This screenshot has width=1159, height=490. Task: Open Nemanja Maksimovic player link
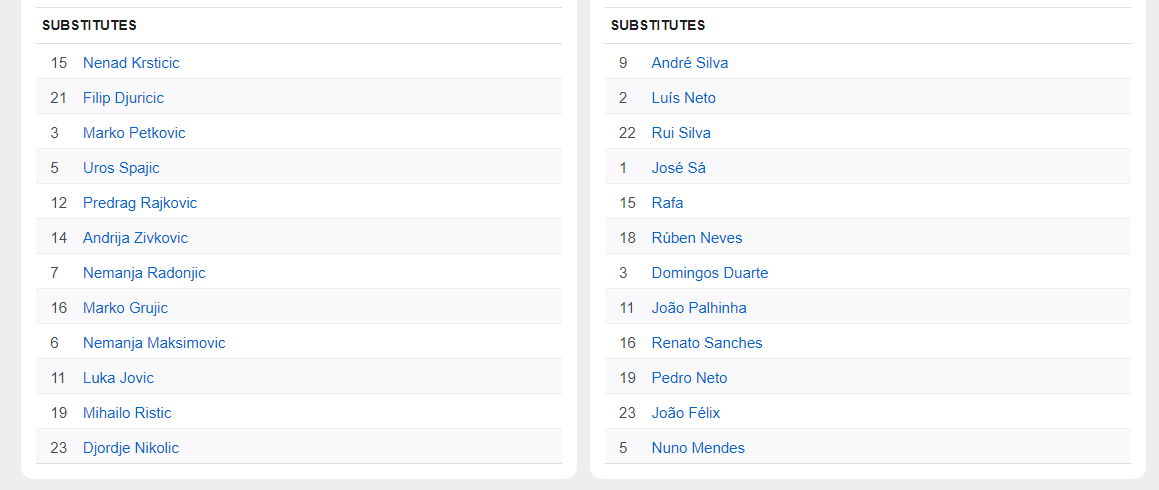click(x=154, y=343)
